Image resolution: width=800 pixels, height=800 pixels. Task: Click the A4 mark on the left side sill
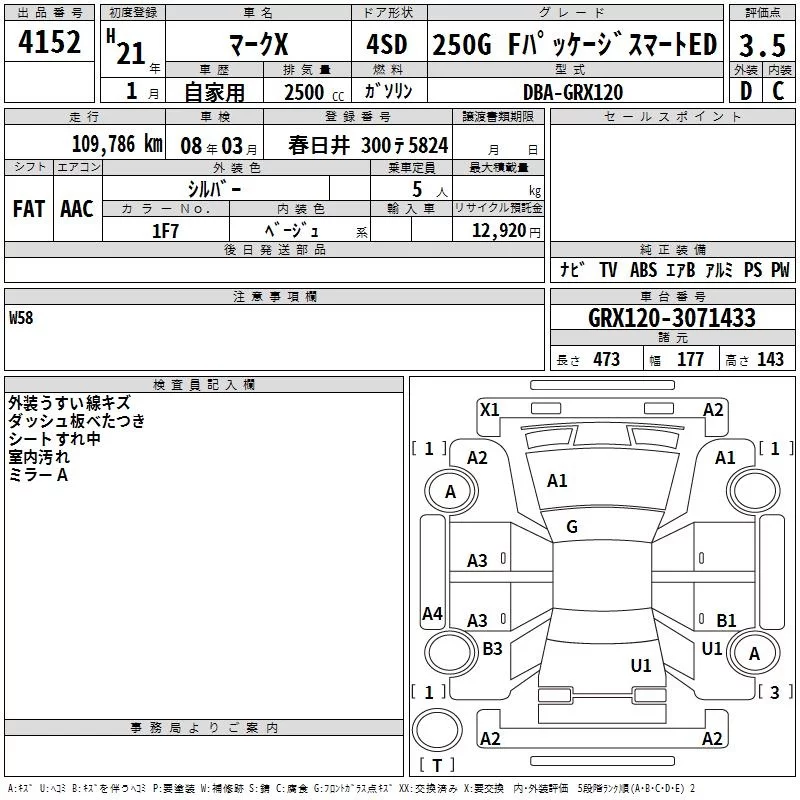(x=432, y=613)
